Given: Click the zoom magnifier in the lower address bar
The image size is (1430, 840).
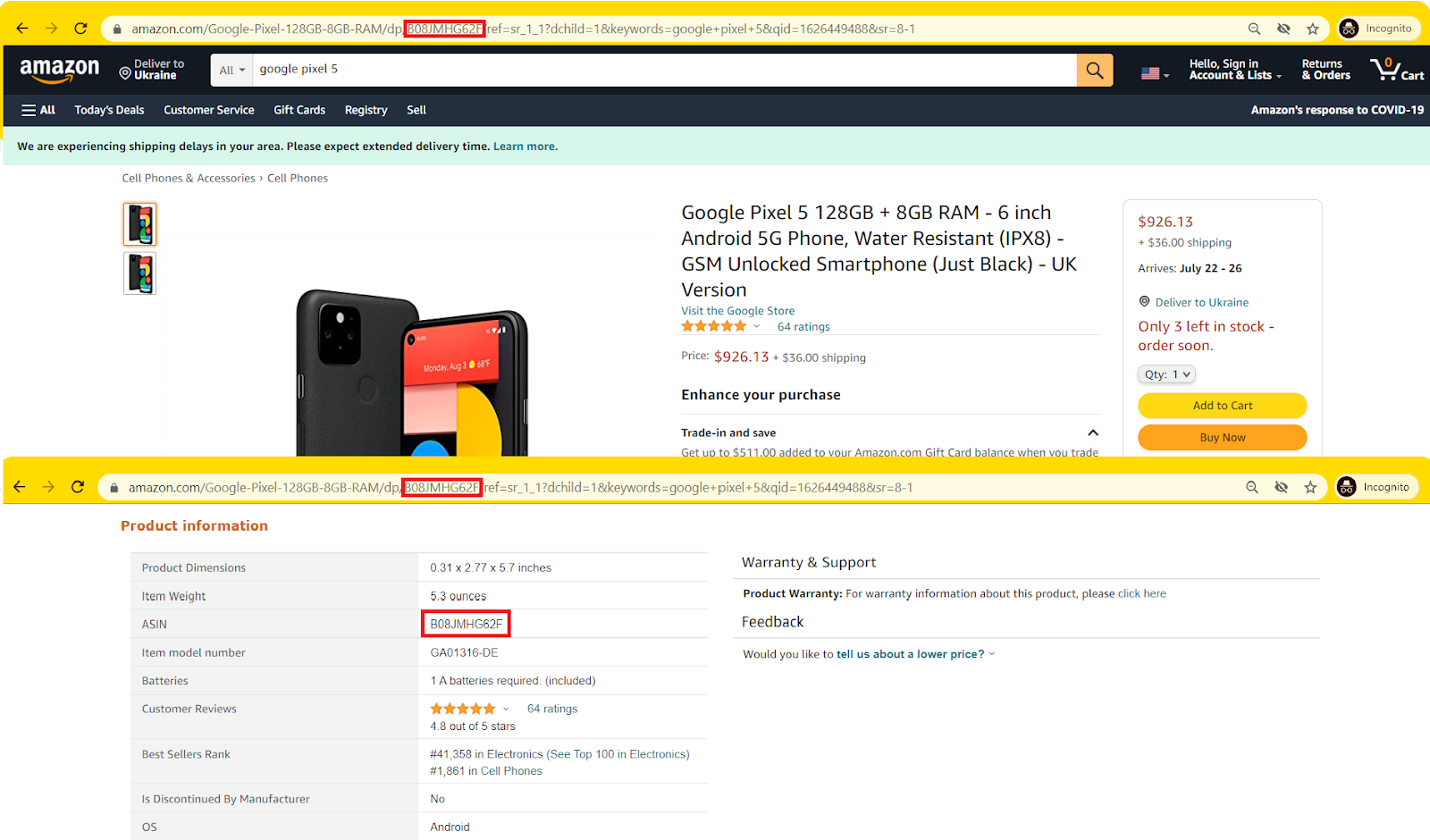Looking at the screenshot, I should coord(1251,487).
